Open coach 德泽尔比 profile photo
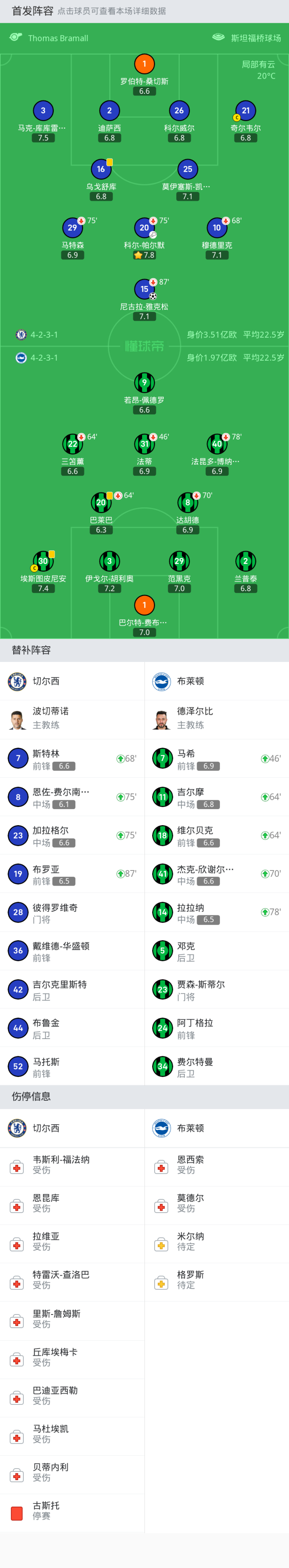Screen dimensions: 289x1568 pyautogui.click(x=162, y=720)
